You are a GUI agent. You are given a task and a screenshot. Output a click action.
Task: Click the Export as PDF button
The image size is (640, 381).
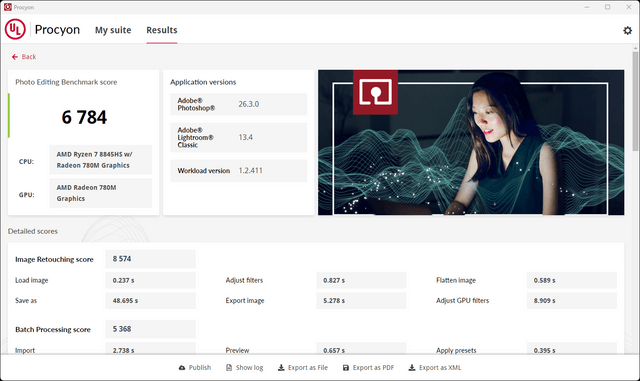368,368
